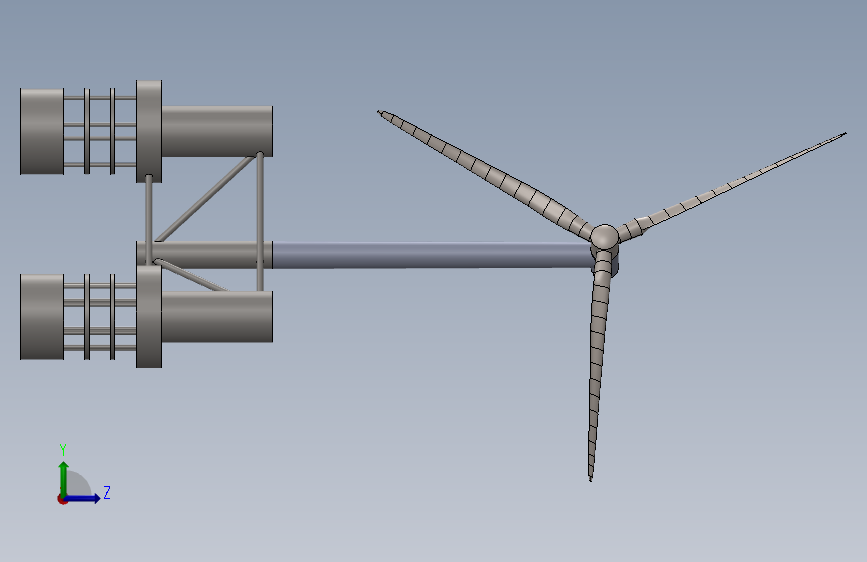The width and height of the screenshot is (867, 562).
Task: Select the long blue-gray tower shaft
Action: pos(432,256)
